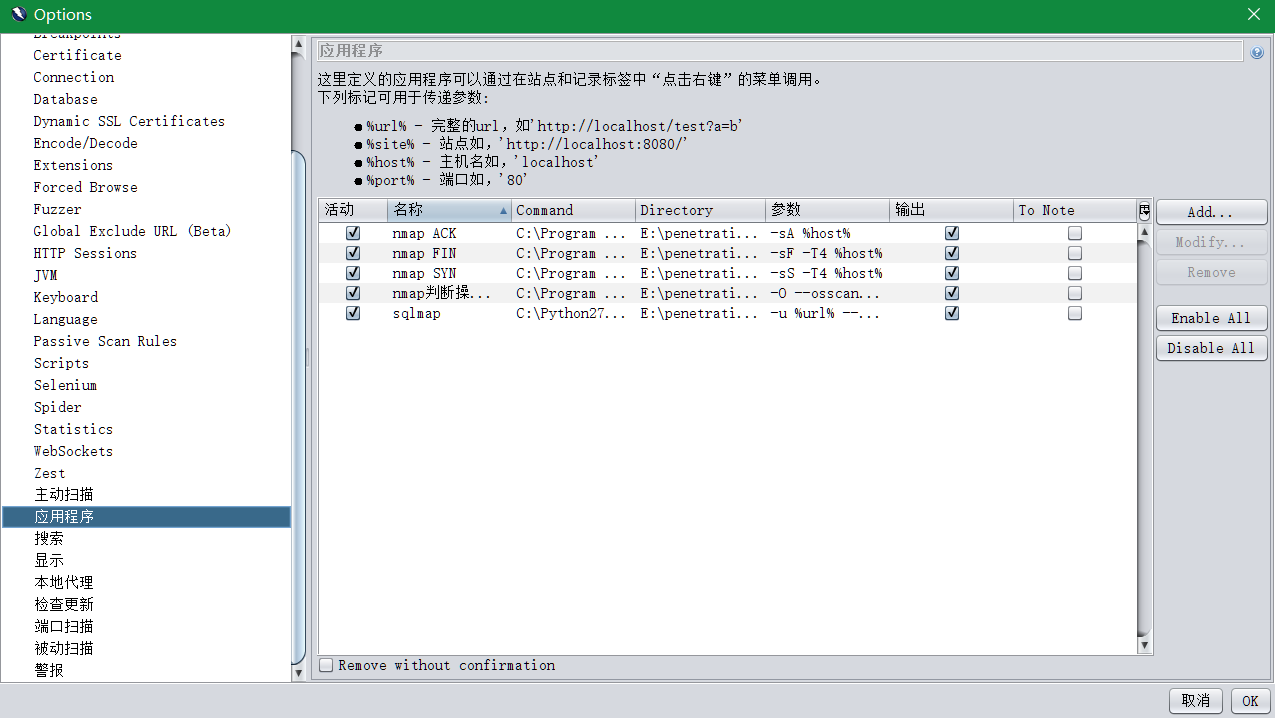Enable To Note checkbox for nmap FIN

point(1075,253)
